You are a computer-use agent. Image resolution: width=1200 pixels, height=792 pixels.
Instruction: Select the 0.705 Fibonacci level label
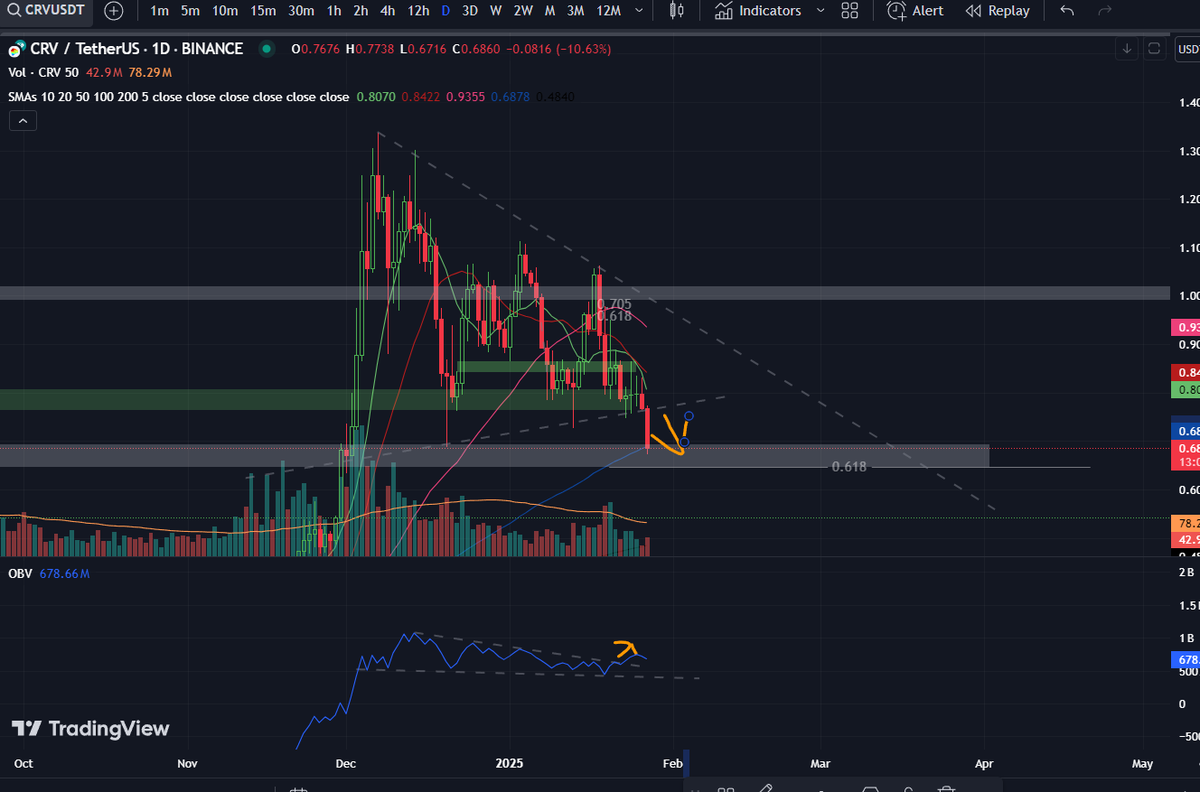(x=614, y=304)
